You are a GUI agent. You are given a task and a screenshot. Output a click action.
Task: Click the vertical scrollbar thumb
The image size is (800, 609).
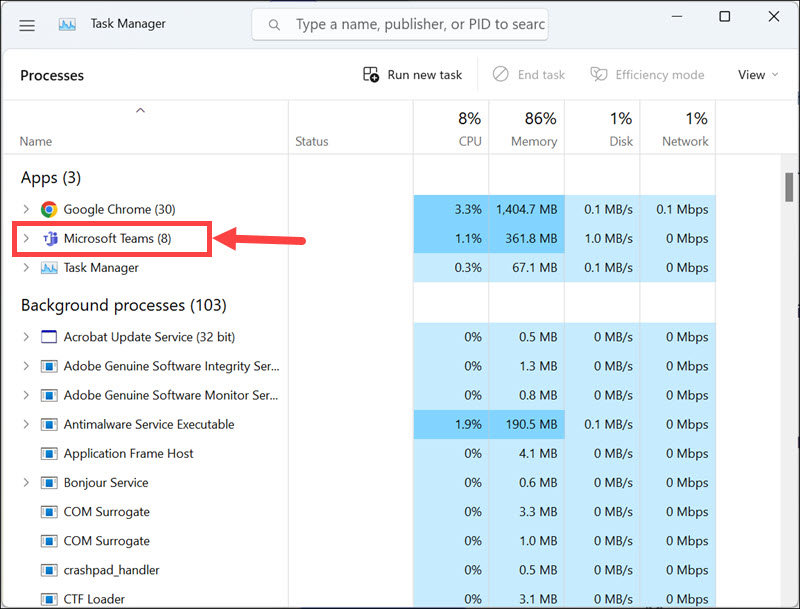[x=789, y=188]
